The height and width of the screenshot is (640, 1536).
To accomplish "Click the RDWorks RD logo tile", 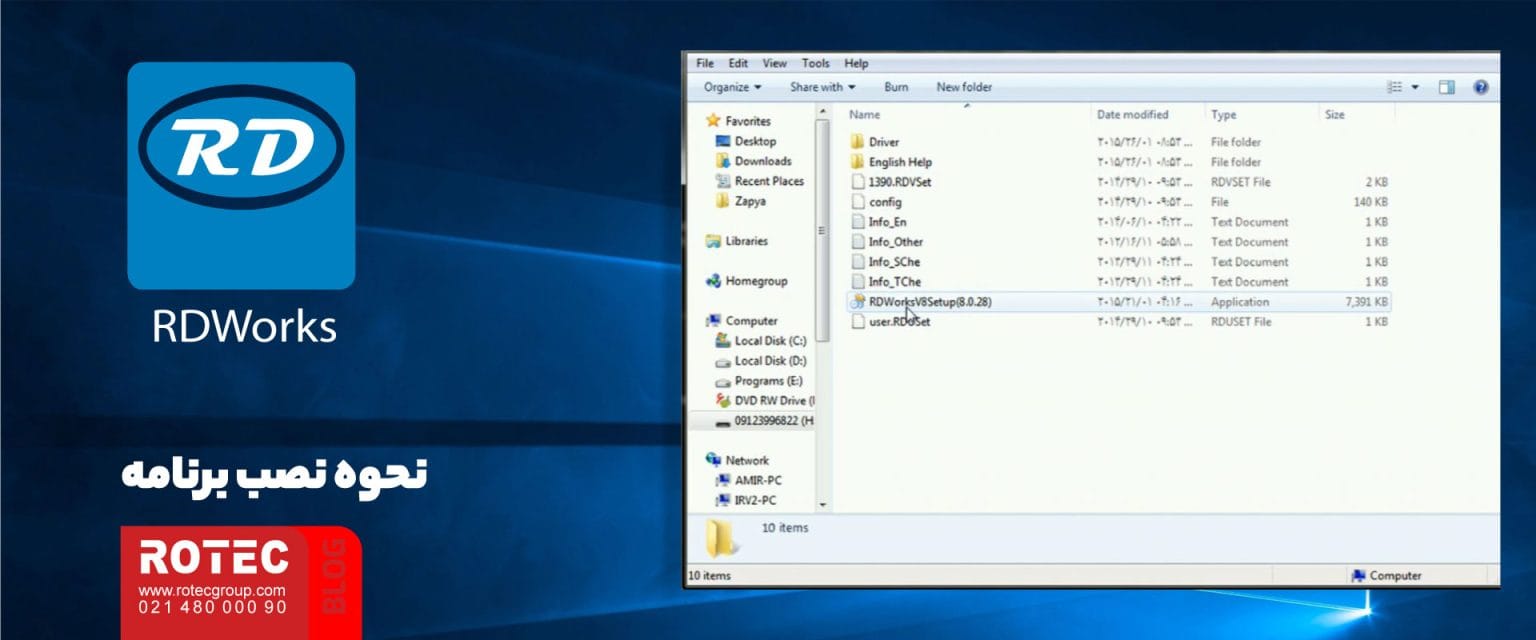I will [x=241, y=176].
